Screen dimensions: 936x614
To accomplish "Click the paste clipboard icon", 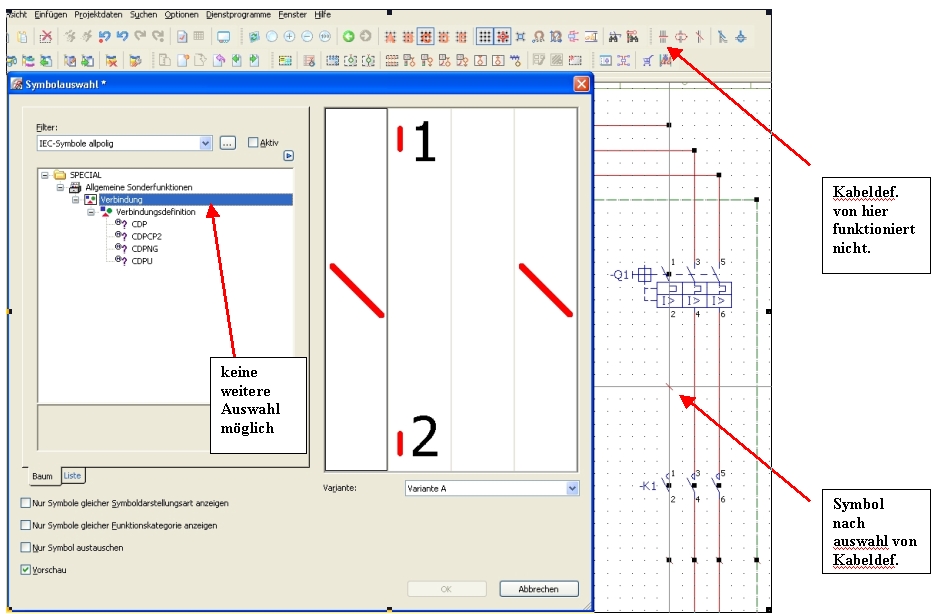I will [22, 37].
